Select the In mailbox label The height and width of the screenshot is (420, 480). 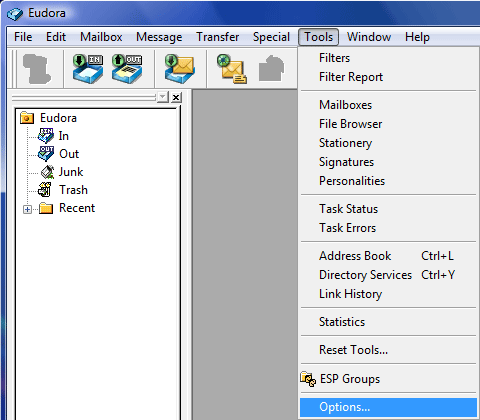[x=64, y=136]
